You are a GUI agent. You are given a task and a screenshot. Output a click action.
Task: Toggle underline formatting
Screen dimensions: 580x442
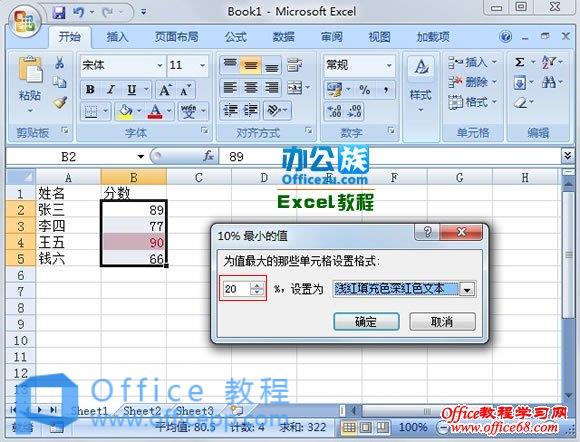(x=131, y=90)
